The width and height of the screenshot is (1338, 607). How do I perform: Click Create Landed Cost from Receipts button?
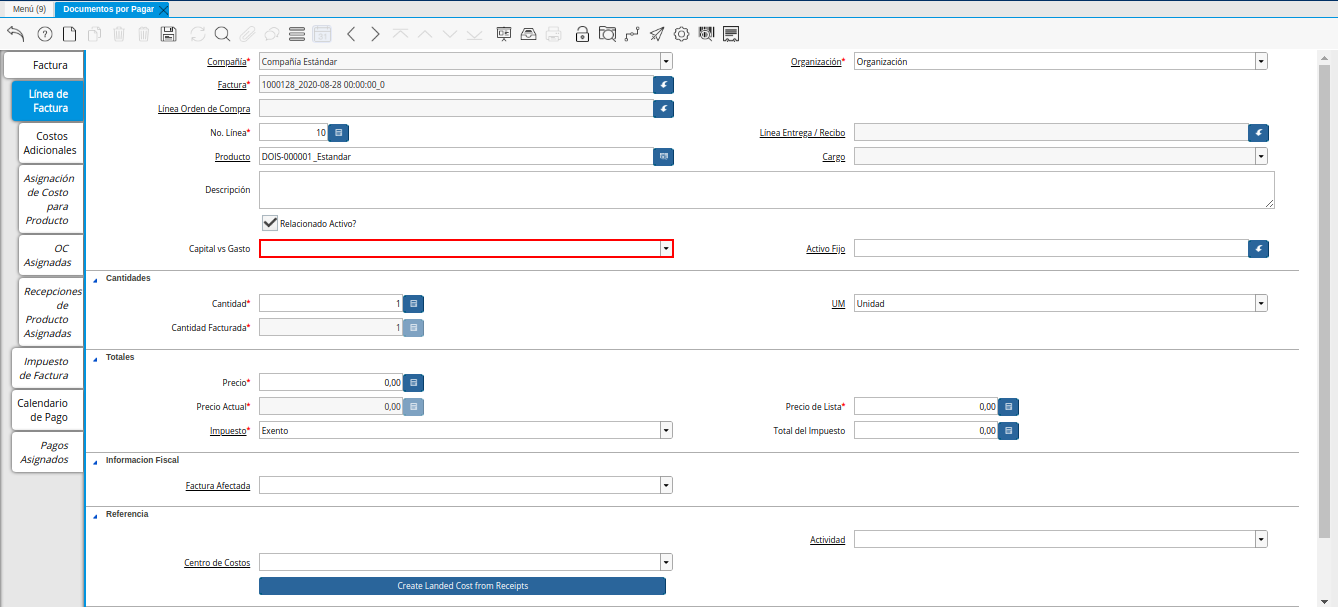point(462,586)
